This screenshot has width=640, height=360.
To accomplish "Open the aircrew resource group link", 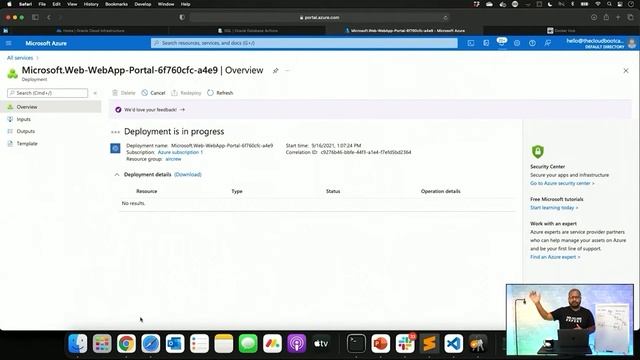I will click(173, 159).
